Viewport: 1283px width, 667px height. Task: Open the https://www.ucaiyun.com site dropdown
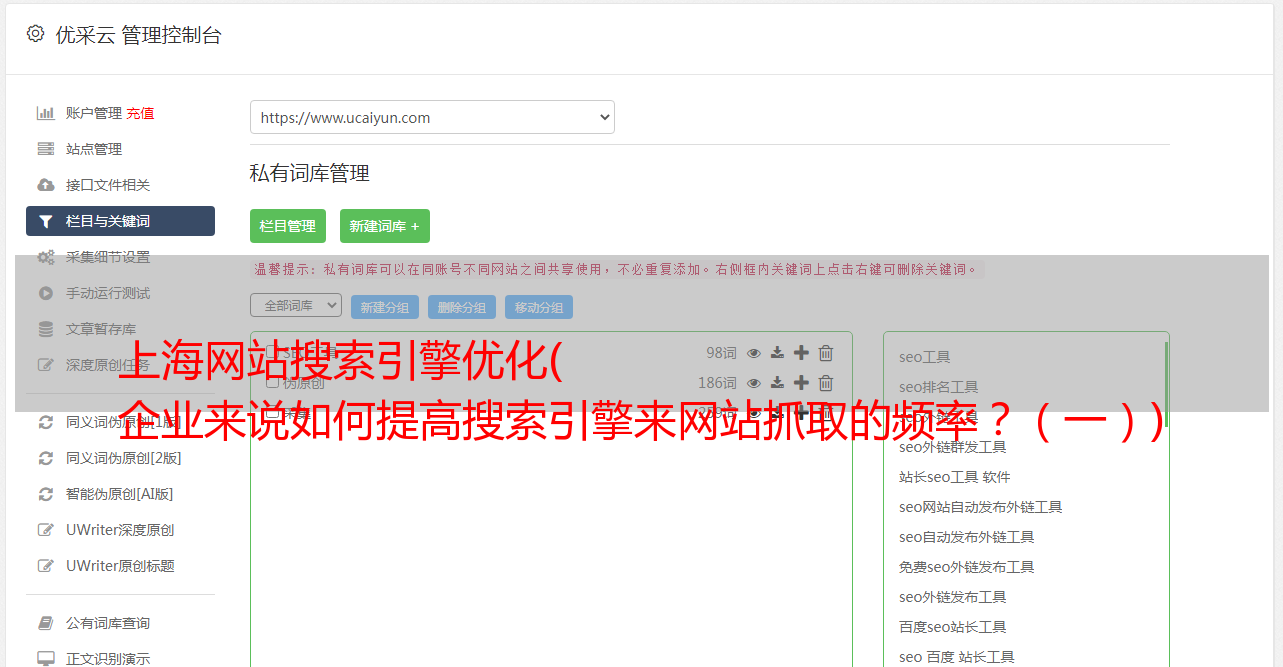[x=432, y=117]
